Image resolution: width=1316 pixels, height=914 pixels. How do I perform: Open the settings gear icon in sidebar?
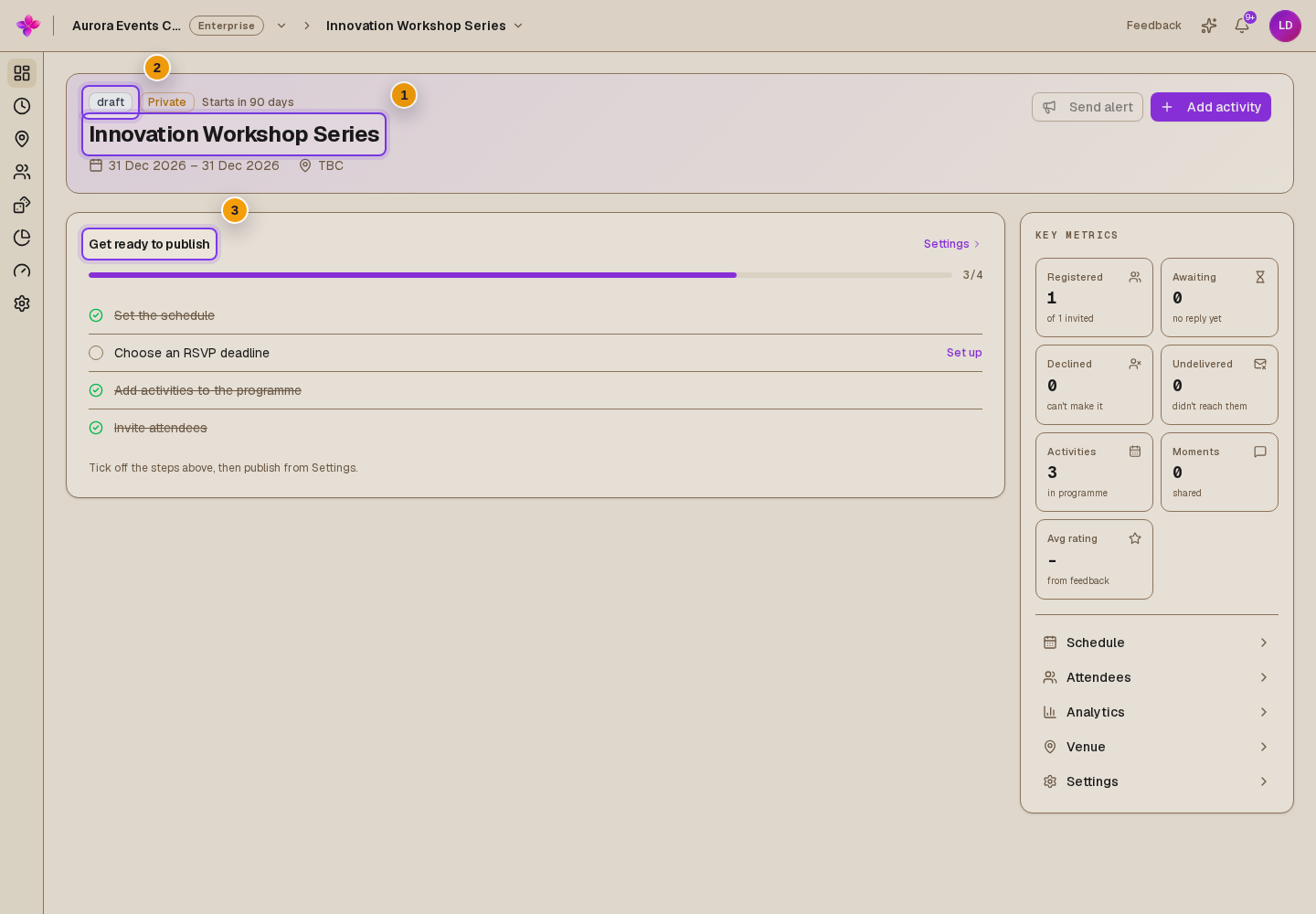point(22,303)
